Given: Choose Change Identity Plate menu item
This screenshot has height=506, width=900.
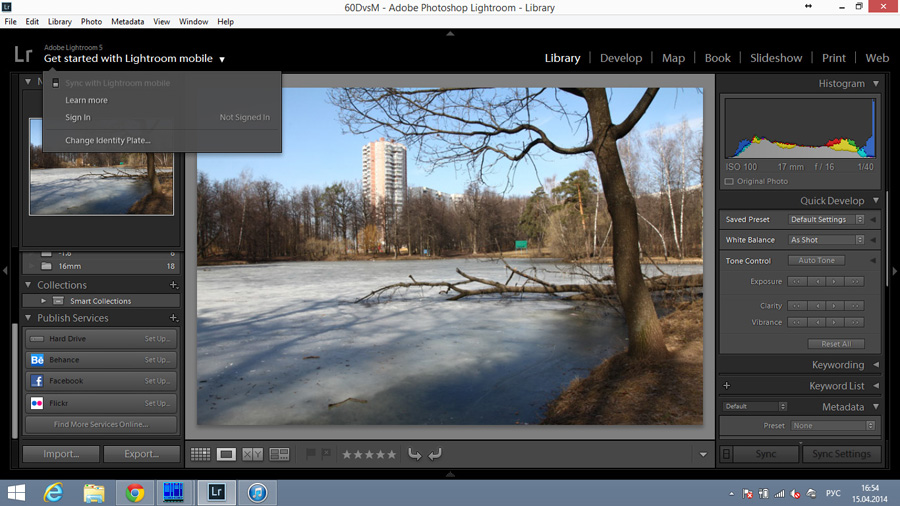Looking at the screenshot, I should click(x=108, y=140).
